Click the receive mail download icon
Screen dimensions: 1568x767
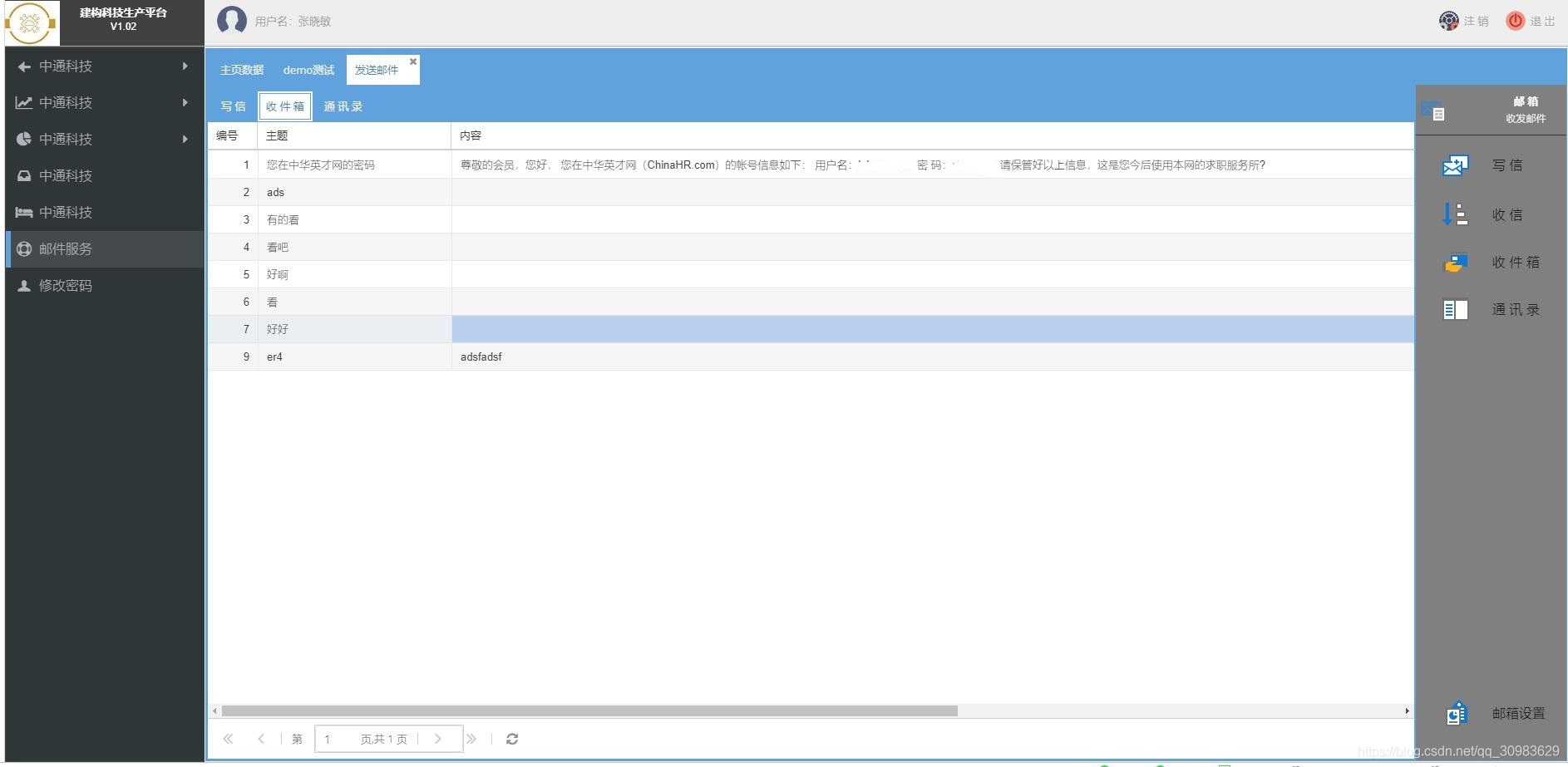point(1455,214)
